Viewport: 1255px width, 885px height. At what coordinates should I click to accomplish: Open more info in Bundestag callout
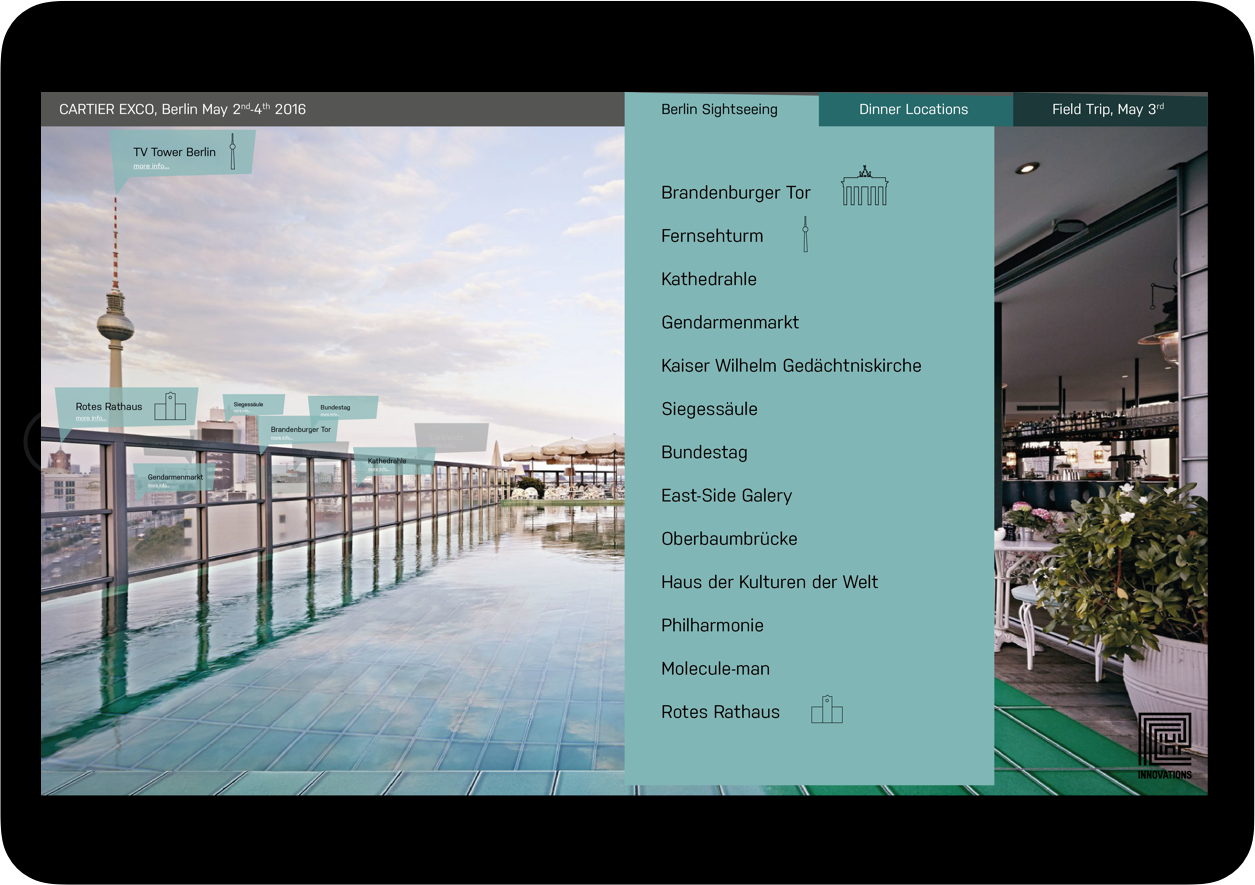329,415
